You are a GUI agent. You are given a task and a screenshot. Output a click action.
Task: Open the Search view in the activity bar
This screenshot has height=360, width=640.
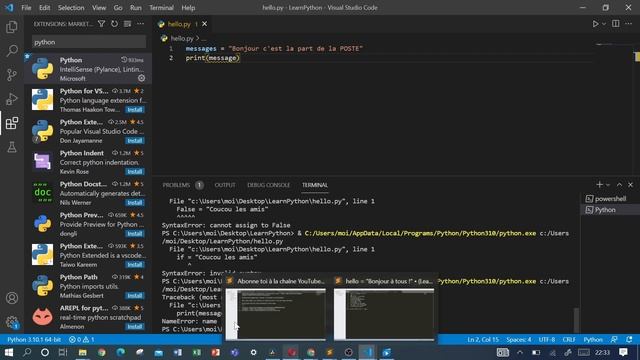(12, 51)
